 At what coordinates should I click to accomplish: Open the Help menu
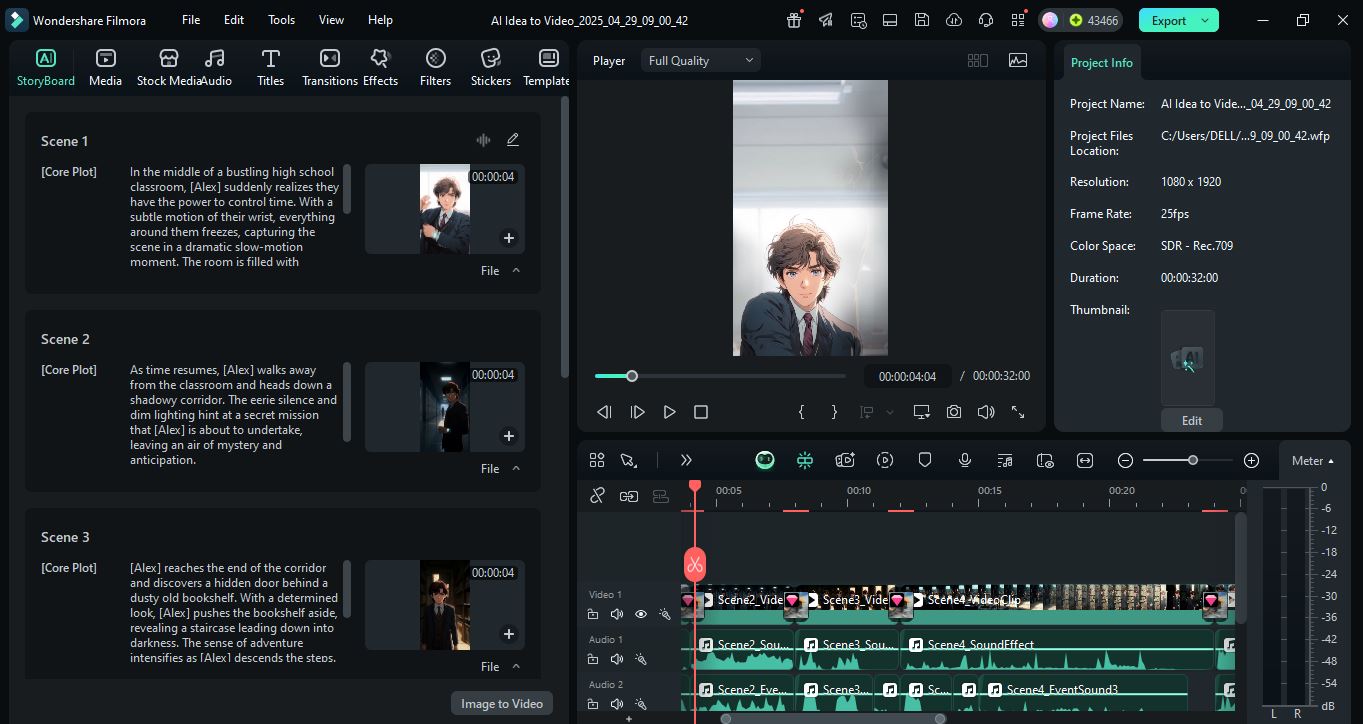point(380,20)
